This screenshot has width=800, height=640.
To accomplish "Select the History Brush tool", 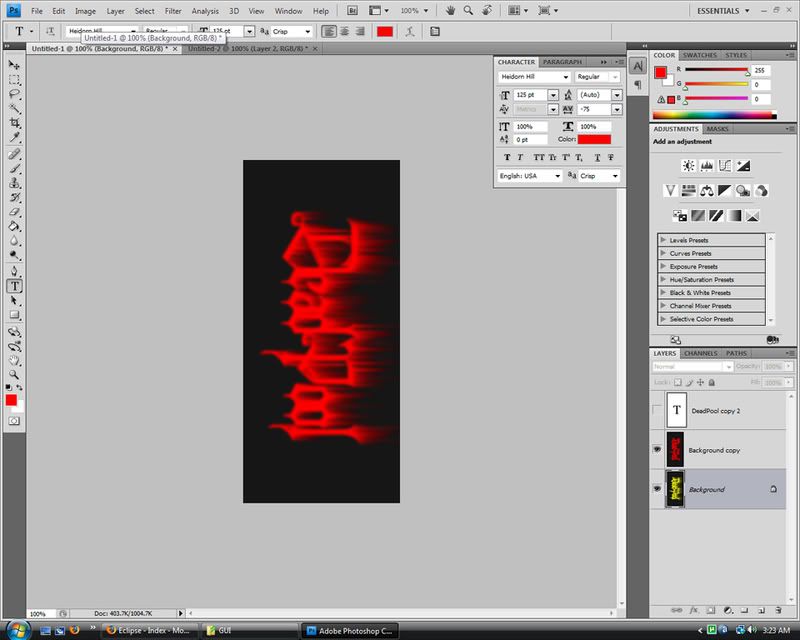I will tap(14, 197).
